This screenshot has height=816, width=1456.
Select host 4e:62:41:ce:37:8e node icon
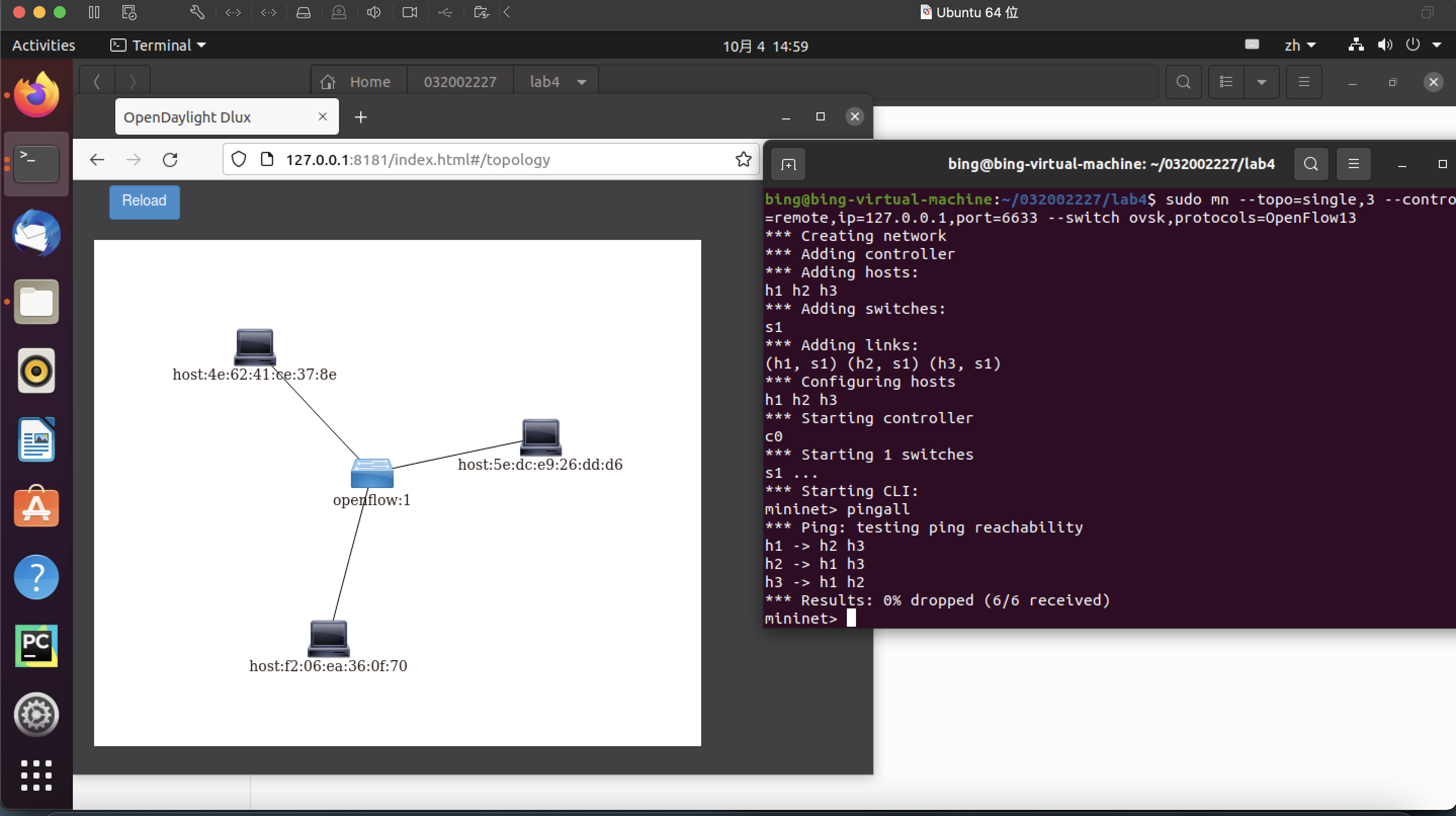[x=254, y=346]
